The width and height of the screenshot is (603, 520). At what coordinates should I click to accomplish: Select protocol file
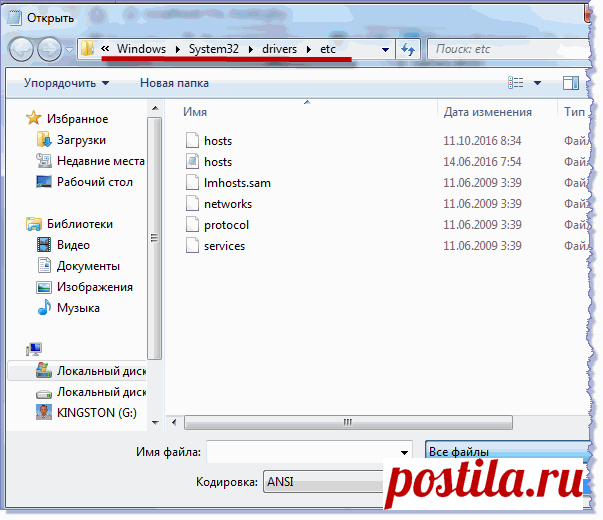tap(227, 225)
